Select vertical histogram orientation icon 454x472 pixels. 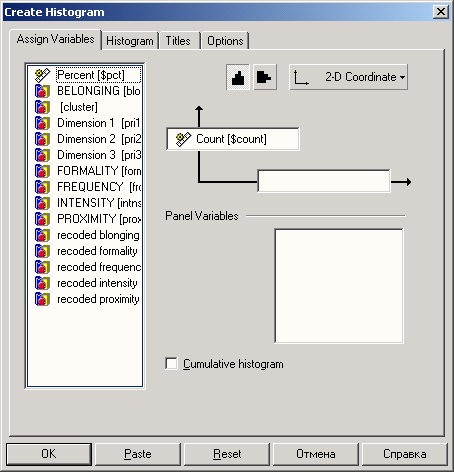[238, 77]
